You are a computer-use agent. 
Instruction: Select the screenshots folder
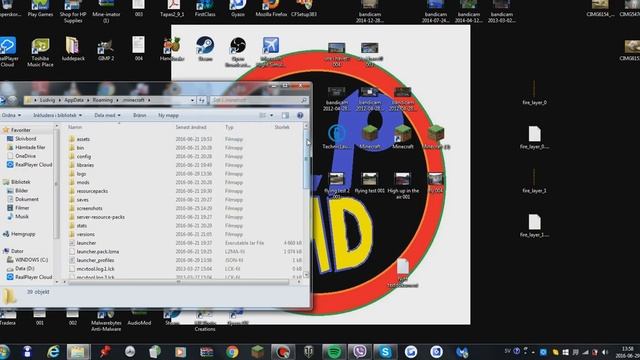point(89,208)
